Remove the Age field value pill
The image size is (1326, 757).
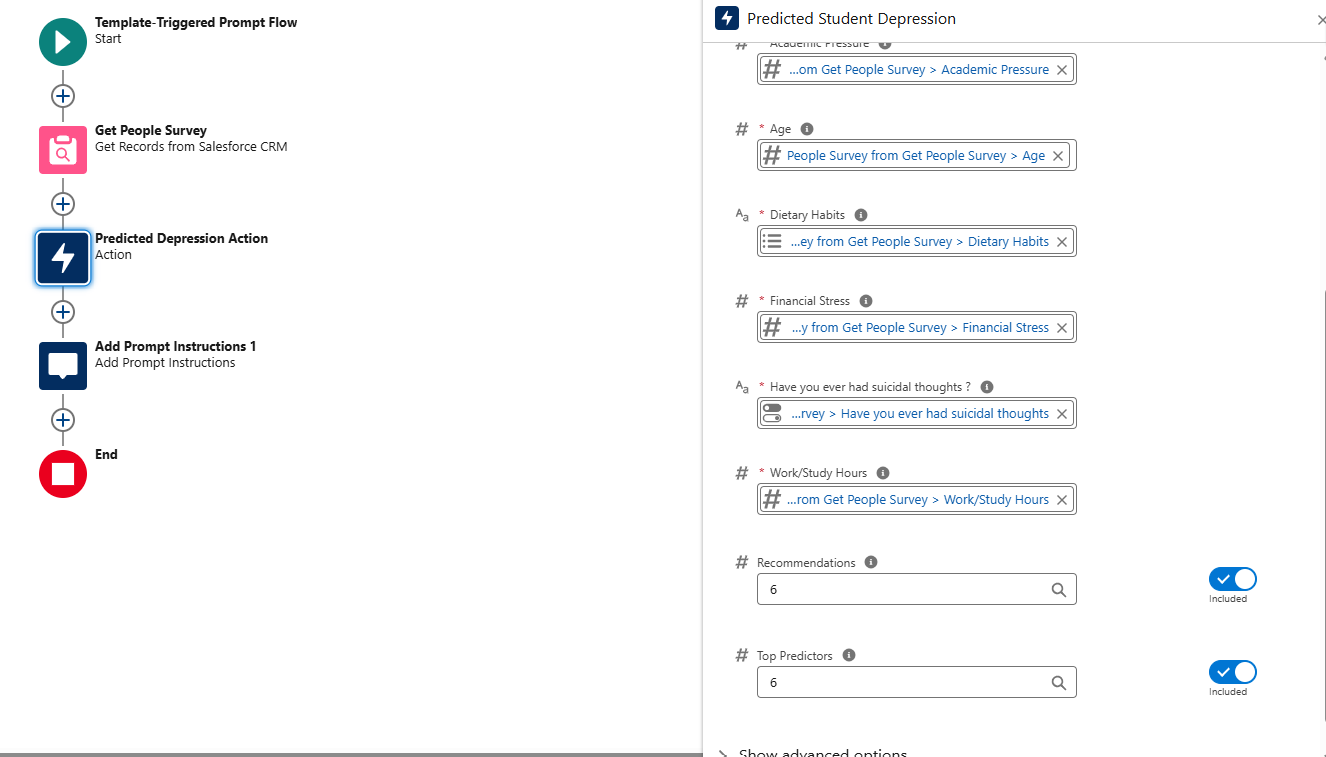pyautogui.click(x=1058, y=156)
